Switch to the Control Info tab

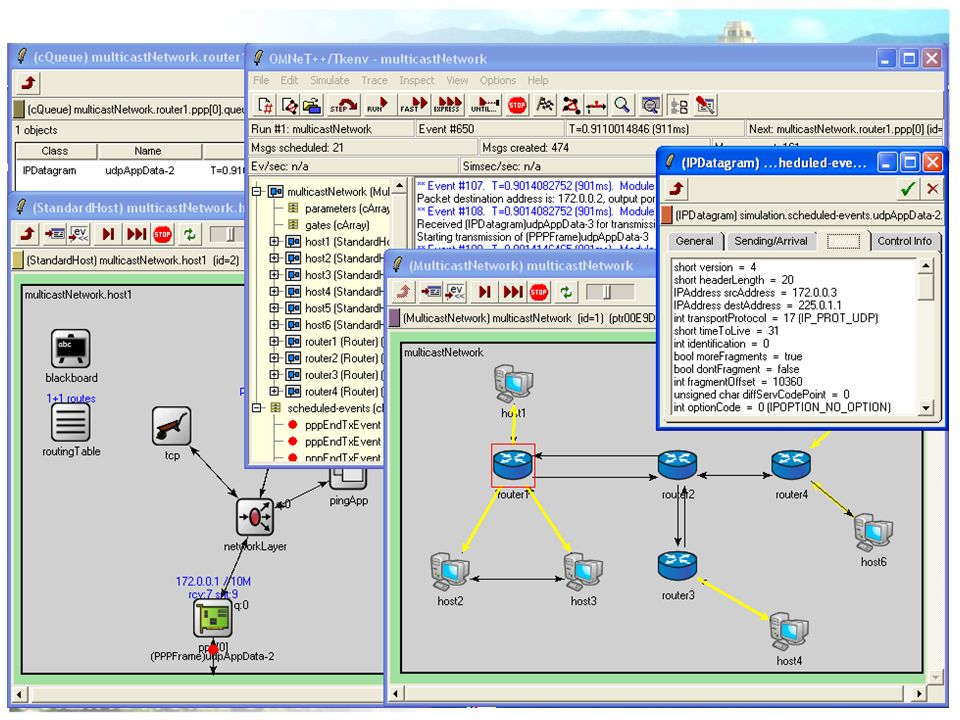tap(904, 241)
